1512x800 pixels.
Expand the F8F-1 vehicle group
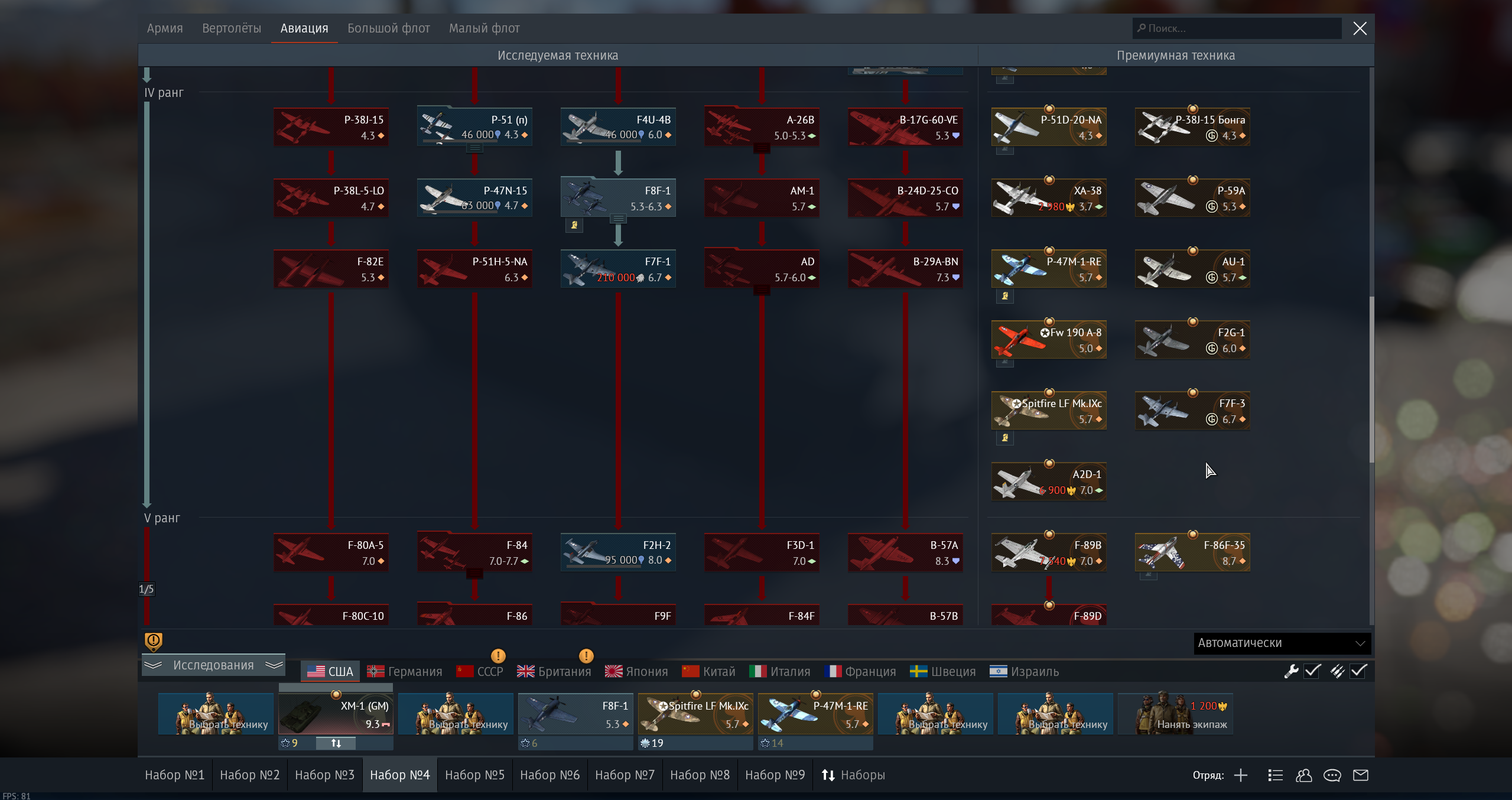click(x=618, y=219)
